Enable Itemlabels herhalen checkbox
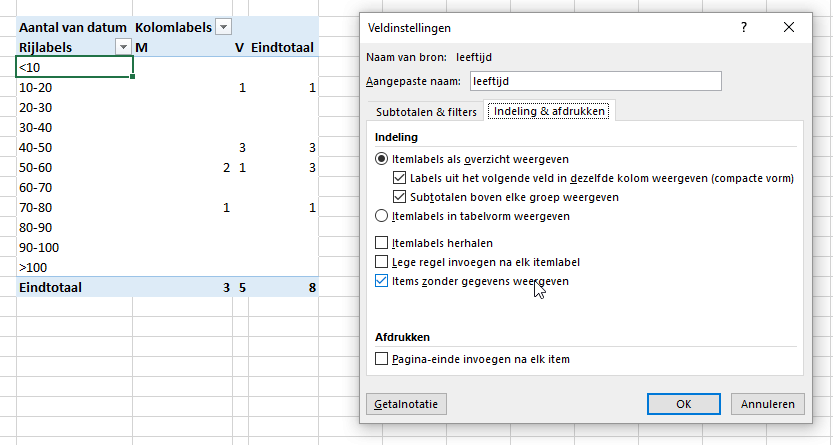833x445 pixels. [x=381, y=243]
